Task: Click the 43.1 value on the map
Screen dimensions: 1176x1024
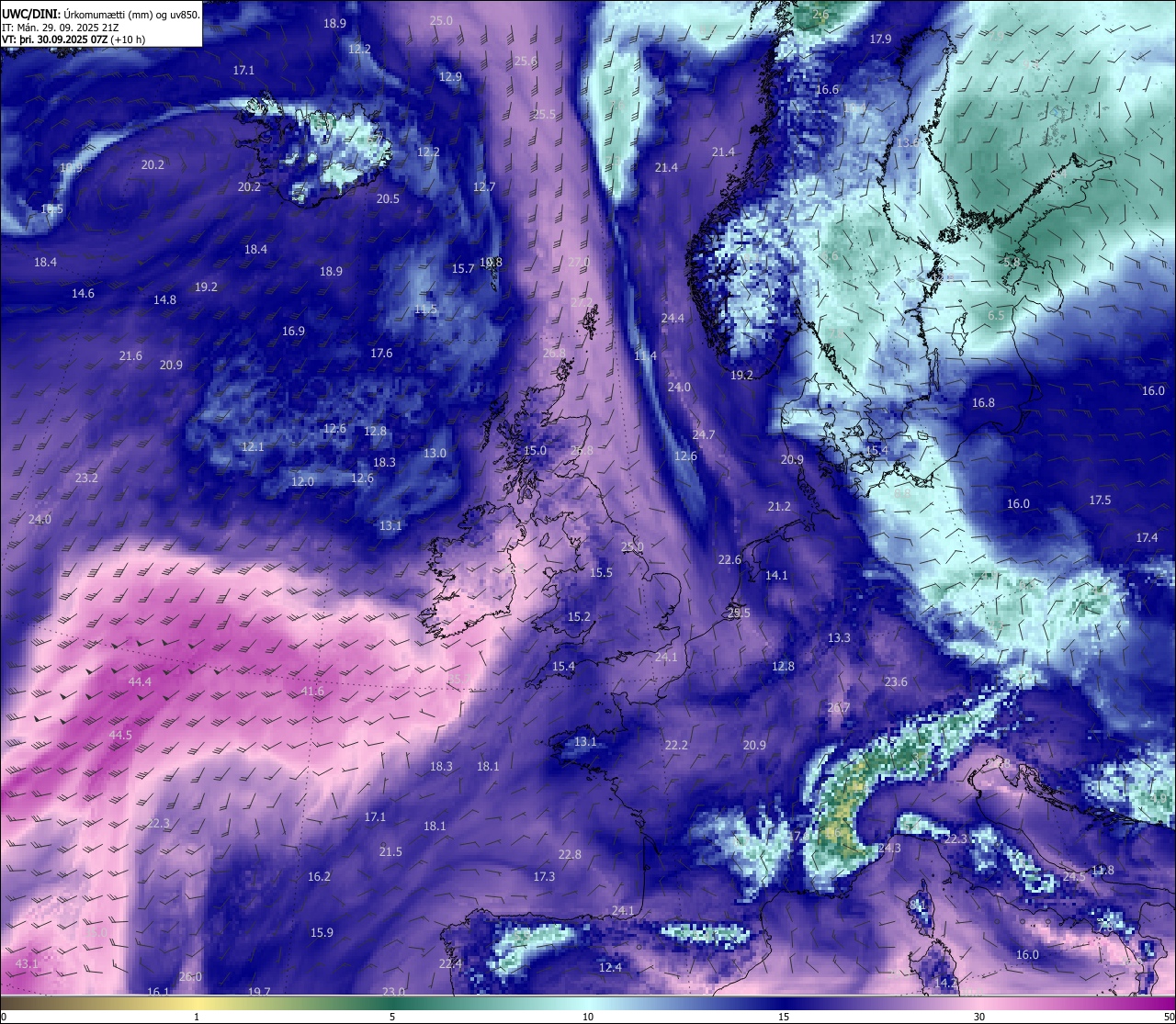Action: [28, 963]
